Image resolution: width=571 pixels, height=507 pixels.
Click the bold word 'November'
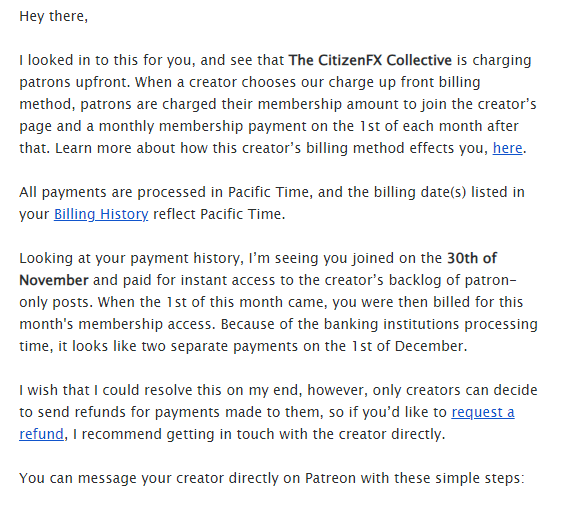coord(54,280)
